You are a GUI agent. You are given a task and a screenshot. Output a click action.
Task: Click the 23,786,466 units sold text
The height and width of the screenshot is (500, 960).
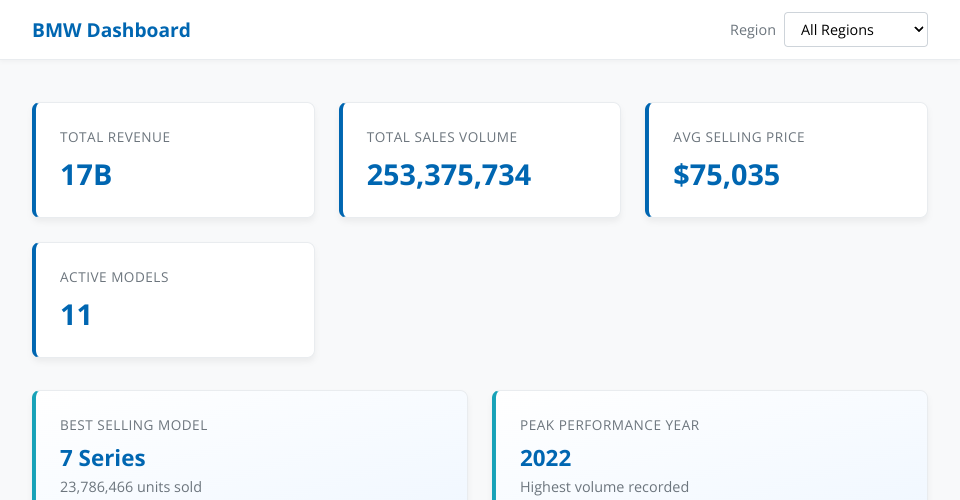(x=131, y=487)
